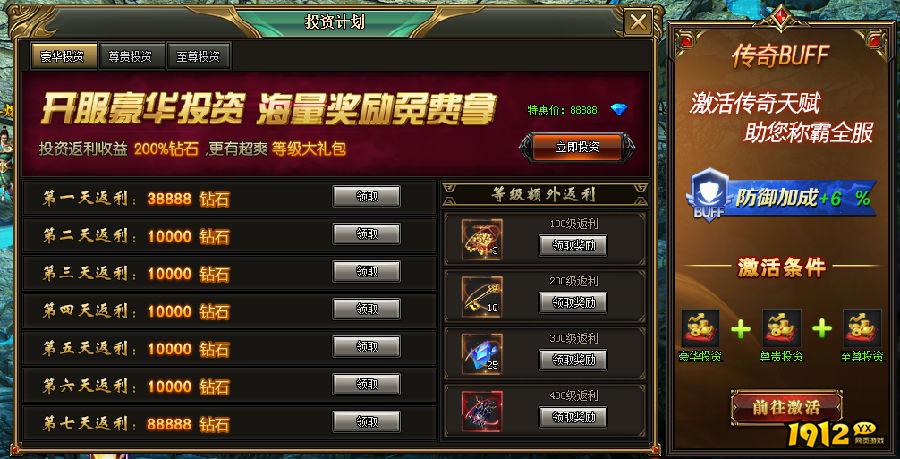
Task: Claim the level 400 rebate reward
Action: pos(572,417)
